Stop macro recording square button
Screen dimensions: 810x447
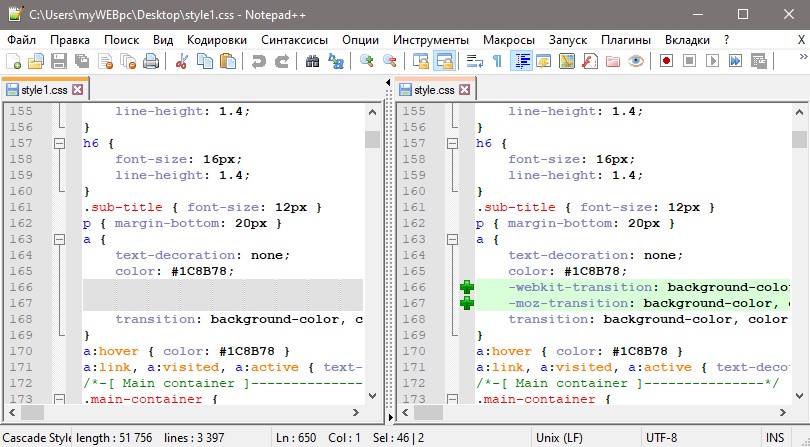[x=689, y=61]
